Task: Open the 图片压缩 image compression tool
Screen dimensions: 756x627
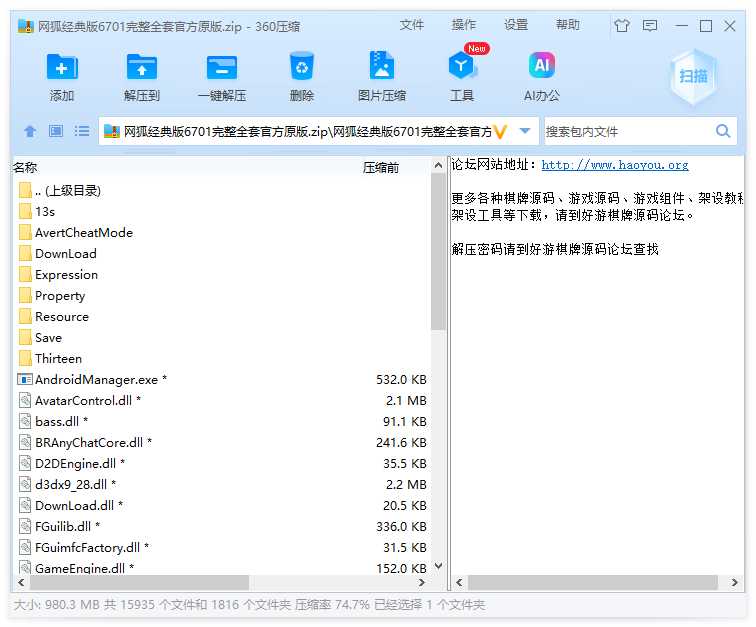Action: click(x=382, y=65)
